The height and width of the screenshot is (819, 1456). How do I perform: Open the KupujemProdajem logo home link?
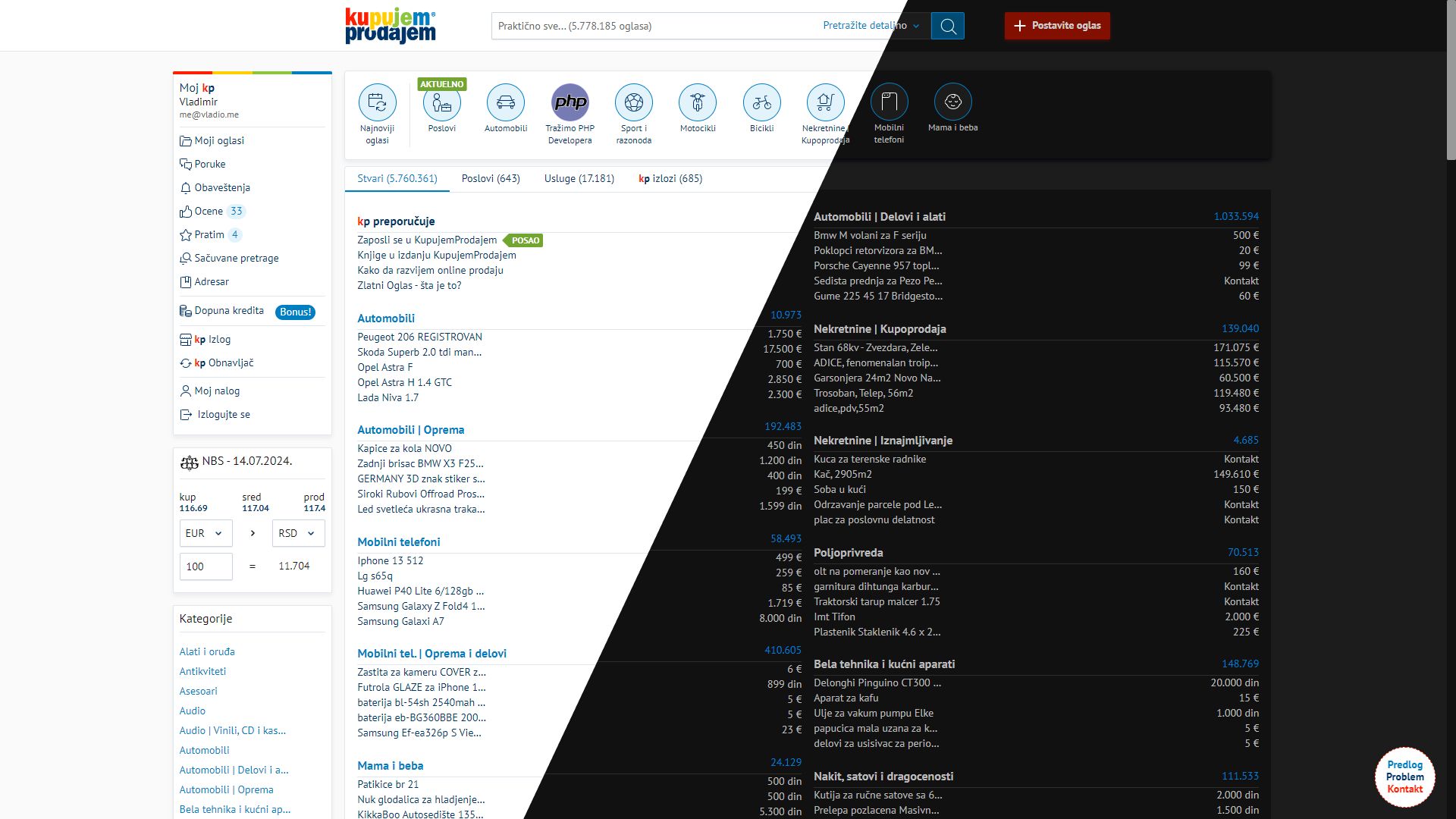(391, 26)
